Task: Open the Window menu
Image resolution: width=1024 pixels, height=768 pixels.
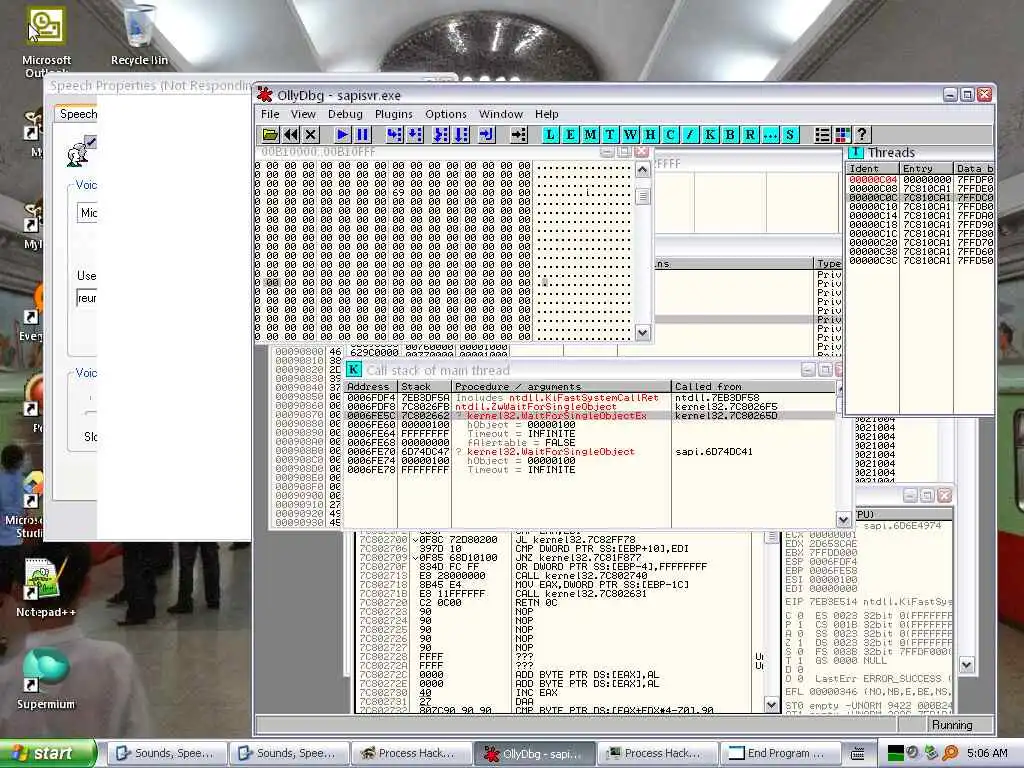Action: pyautogui.click(x=500, y=114)
